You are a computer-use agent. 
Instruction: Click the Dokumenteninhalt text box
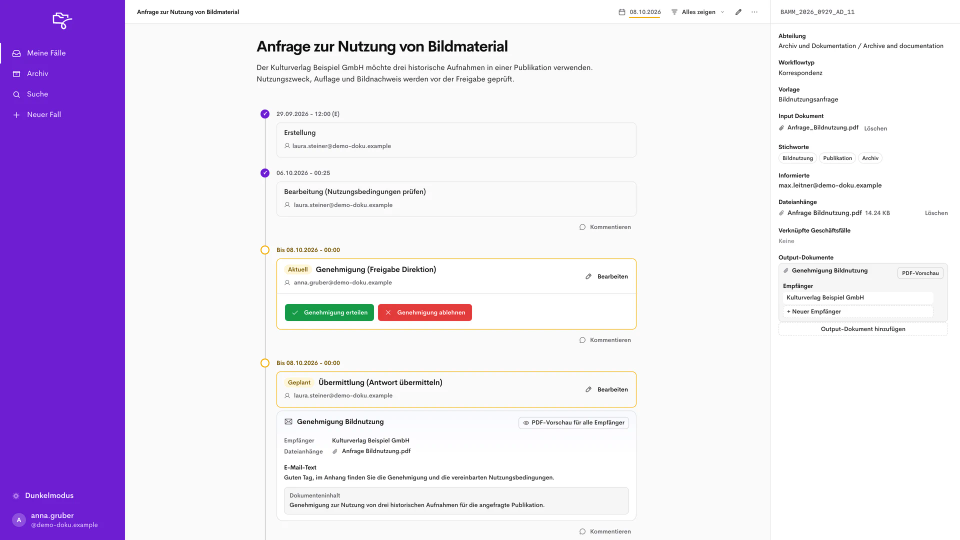456,501
